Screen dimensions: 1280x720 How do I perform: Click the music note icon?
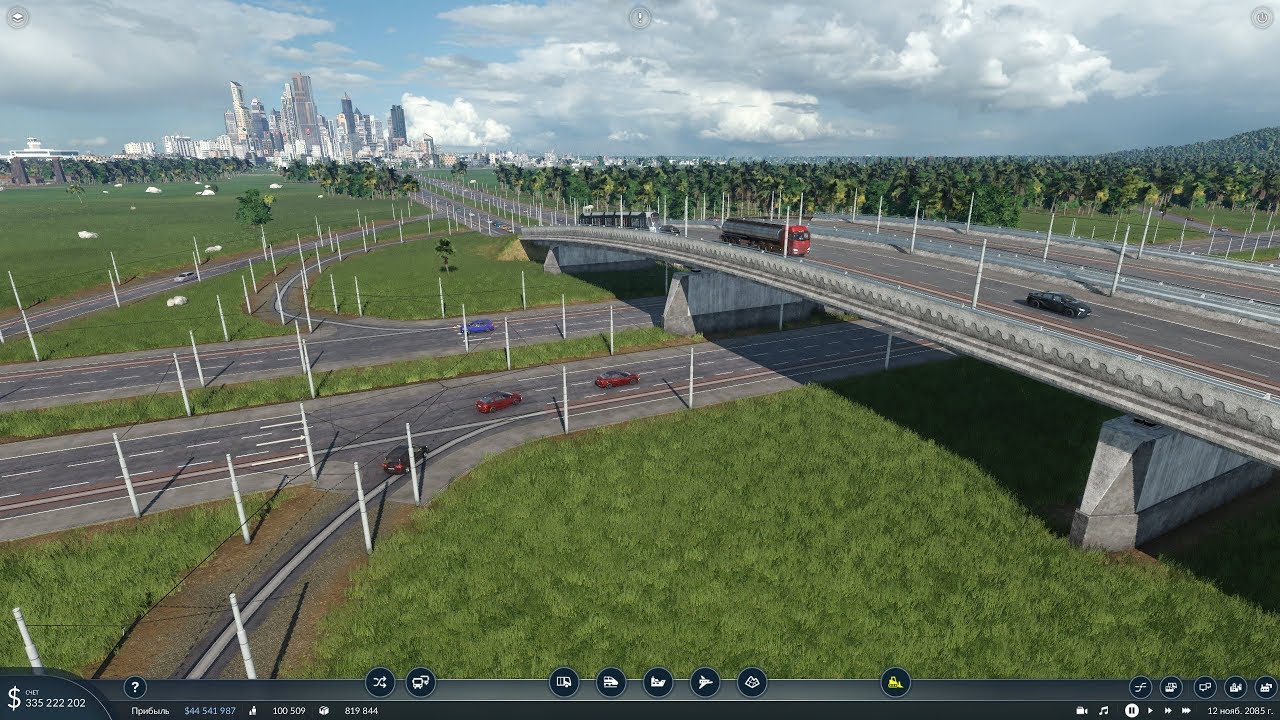coord(1103,710)
